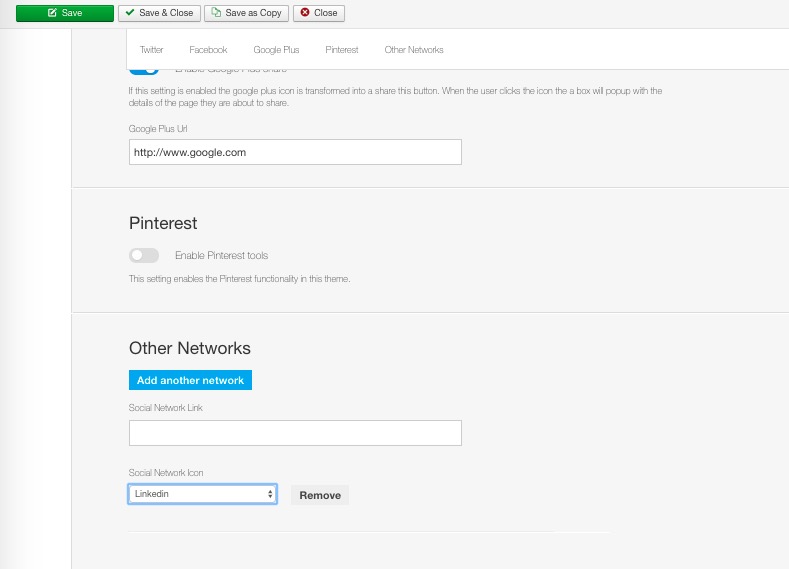Screen dimensions: 789x569
Task: Click Save as Copy button
Action: 247,13
